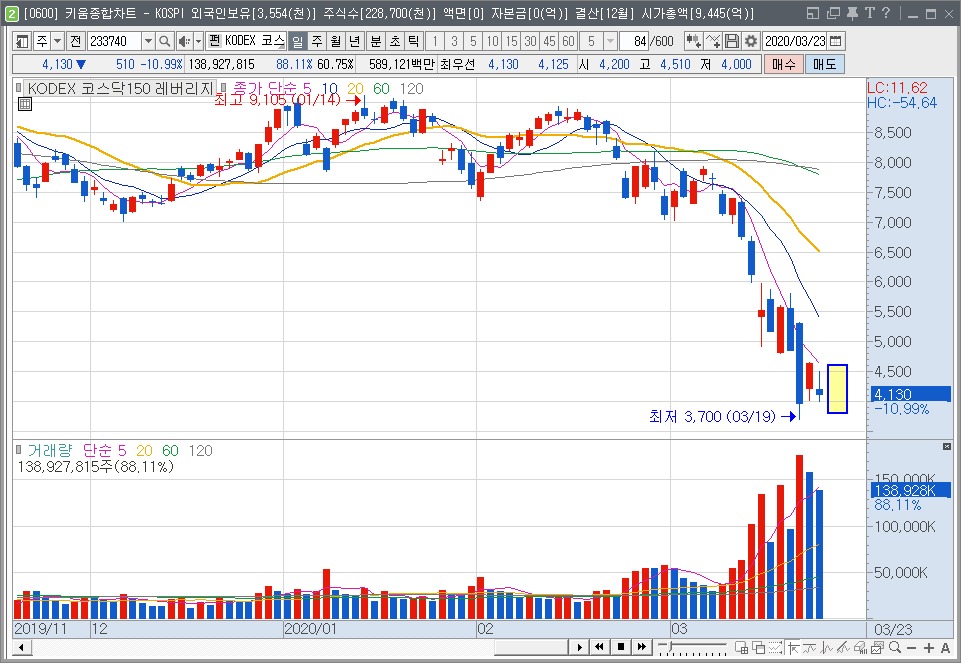Click the overlapping windows icon in bottom toolbar
Image resolution: width=961 pixels, height=663 pixels.
[x=759, y=647]
